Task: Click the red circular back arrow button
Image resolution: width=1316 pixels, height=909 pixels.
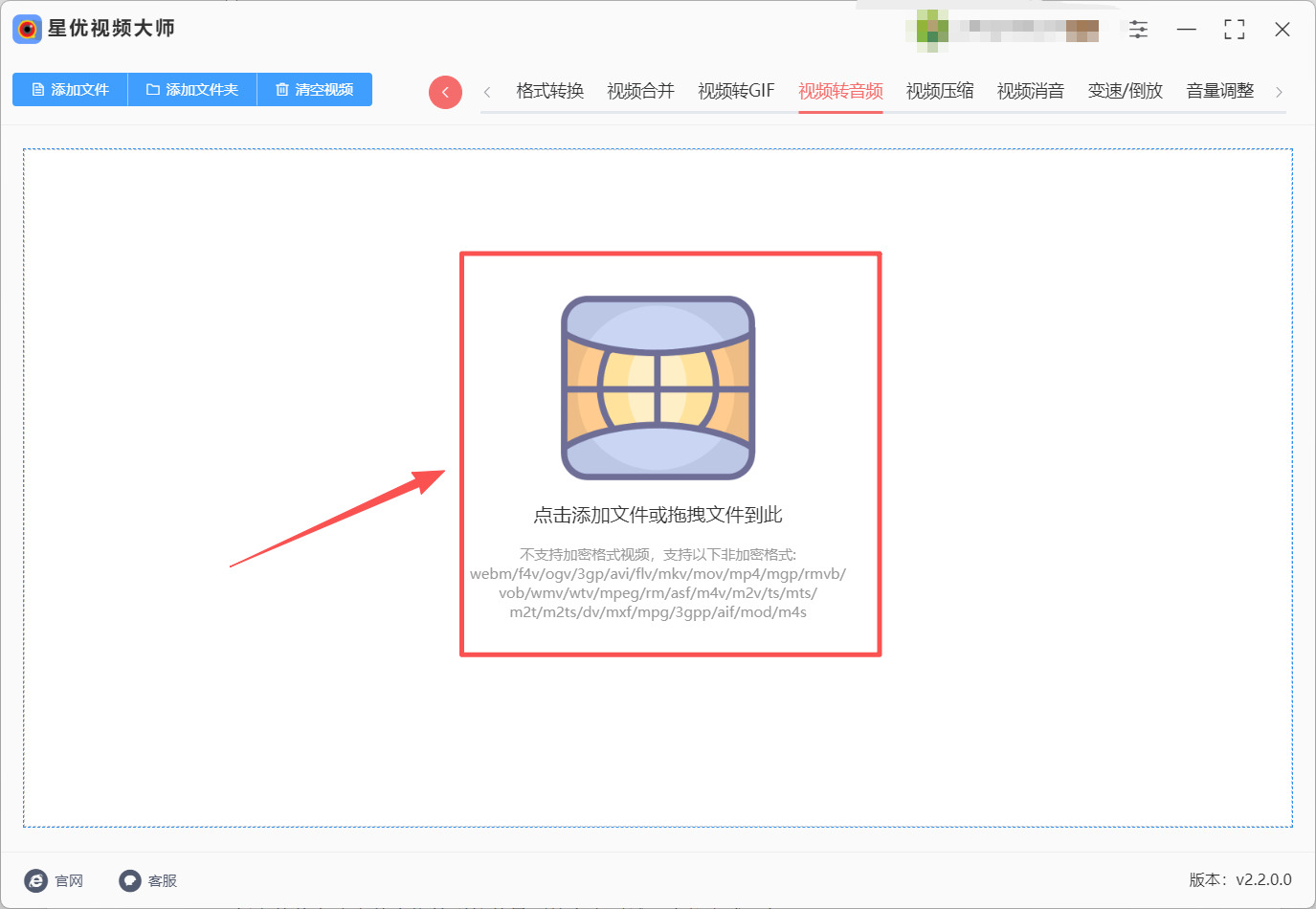Action: tap(445, 92)
